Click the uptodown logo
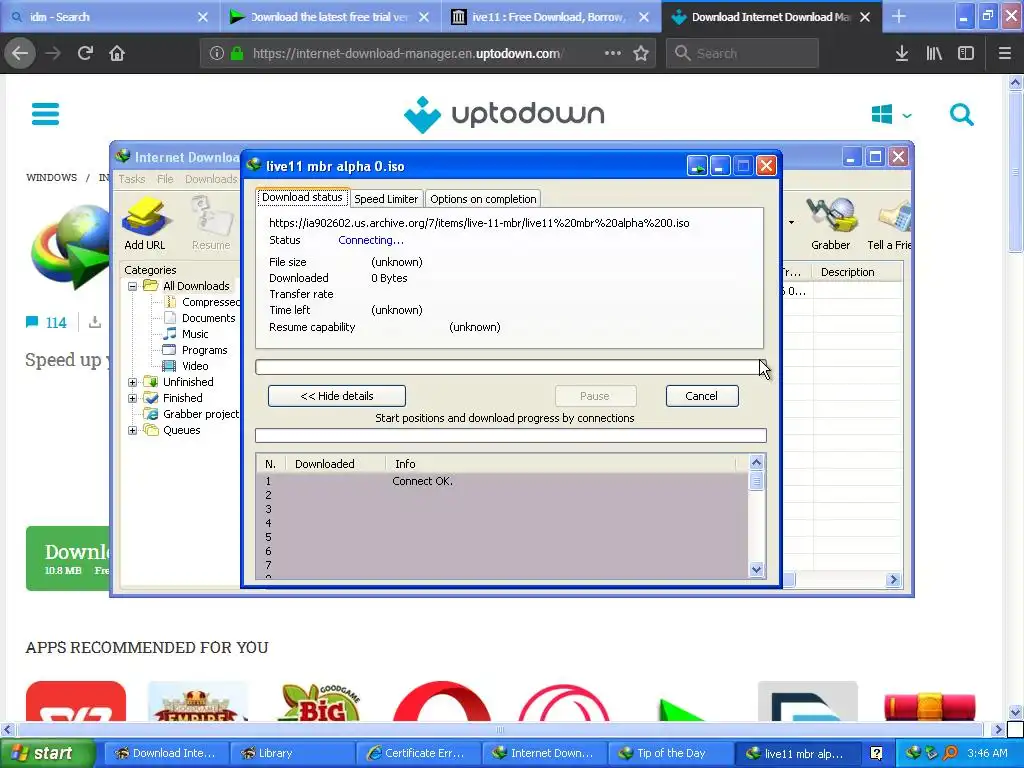Image resolution: width=1024 pixels, height=768 pixels. (504, 114)
